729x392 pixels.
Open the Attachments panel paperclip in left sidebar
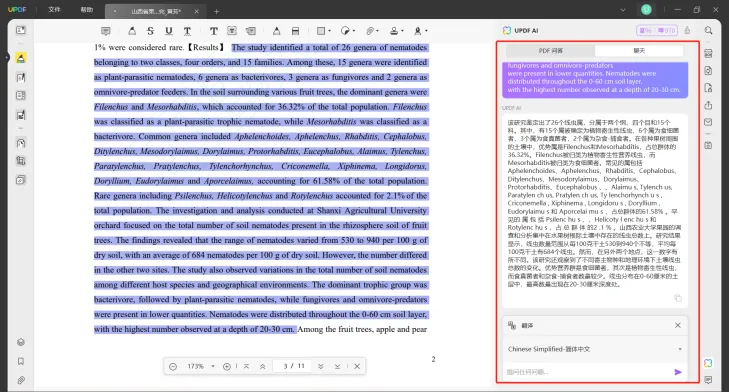tap(20, 380)
